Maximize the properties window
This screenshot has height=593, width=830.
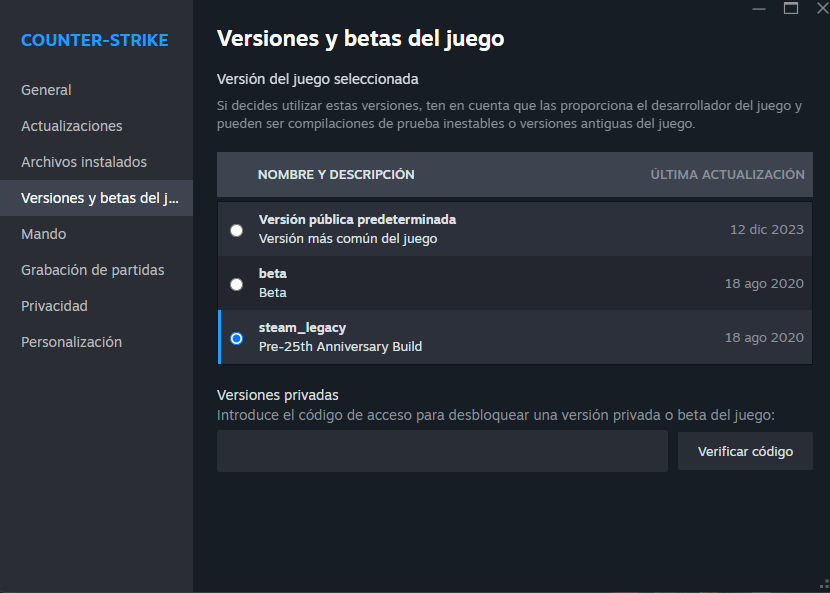coord(791,8)
